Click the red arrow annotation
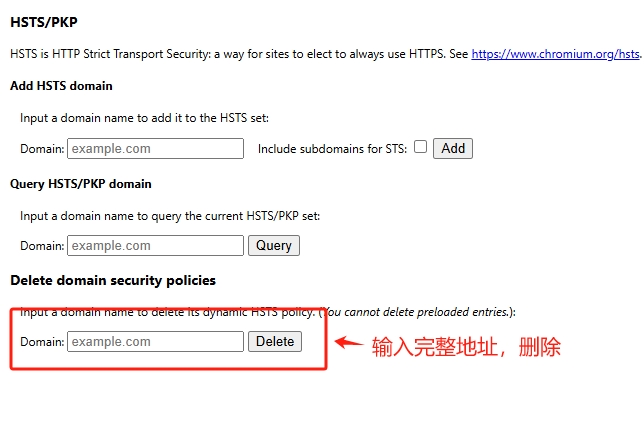This screenshot has width=644, height=424. click(347, 343)
